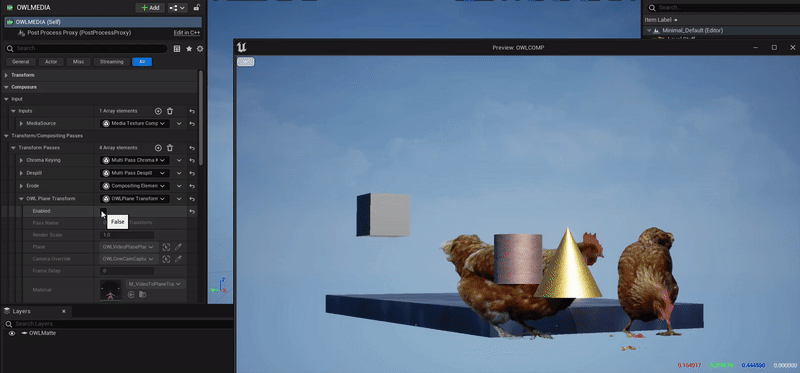Empty the Transform Passes array with trash icon
This screenshot has width=800, height=373.
pos(170,148)
